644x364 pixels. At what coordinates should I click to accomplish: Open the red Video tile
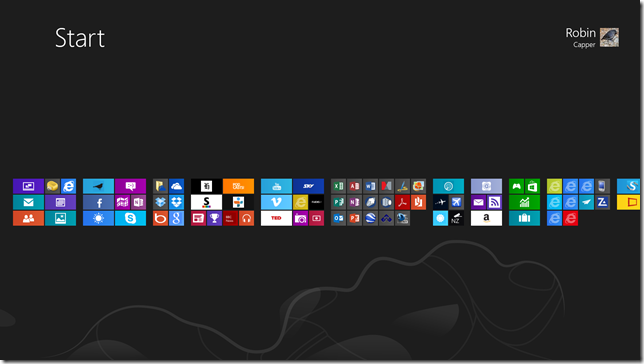click(317, 218)
